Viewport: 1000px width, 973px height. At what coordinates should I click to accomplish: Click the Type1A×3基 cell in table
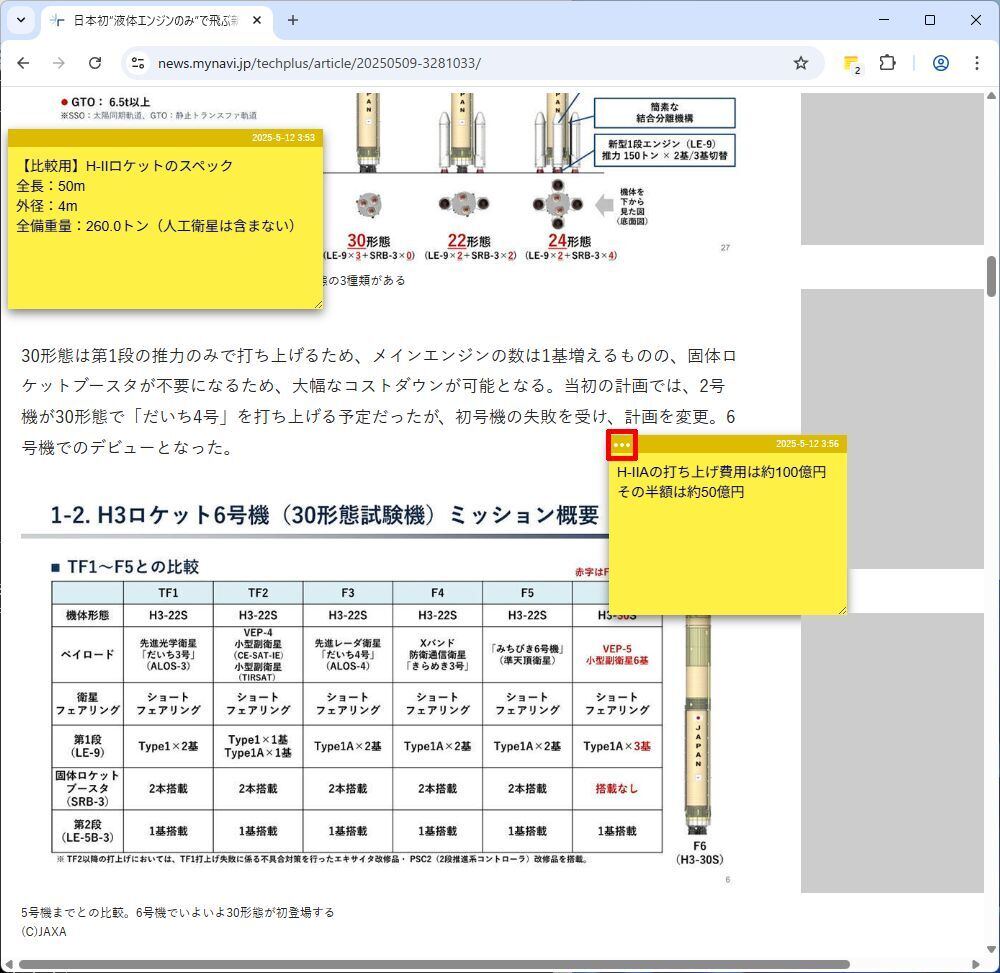[617, 746]
